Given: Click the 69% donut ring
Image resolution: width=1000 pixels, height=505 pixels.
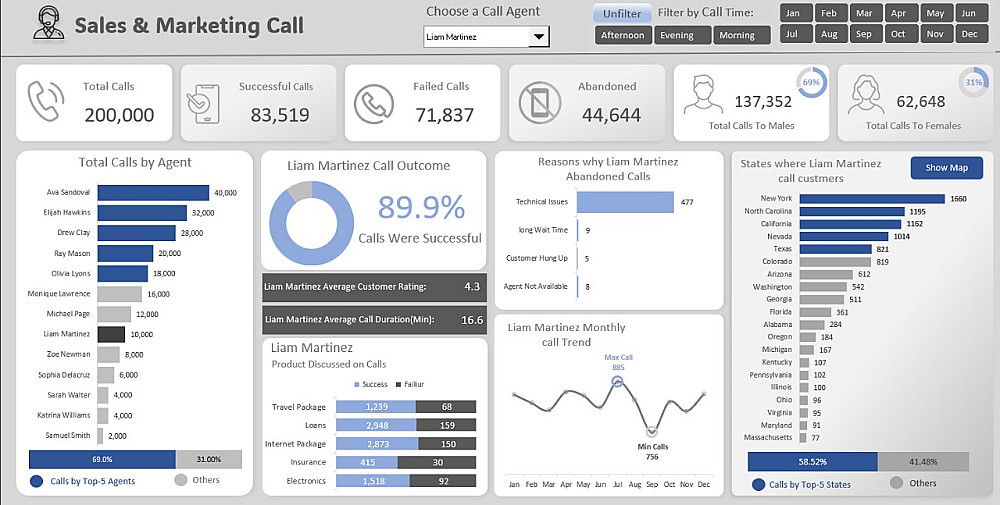Looking at the screenshot, I should (811, 82).
